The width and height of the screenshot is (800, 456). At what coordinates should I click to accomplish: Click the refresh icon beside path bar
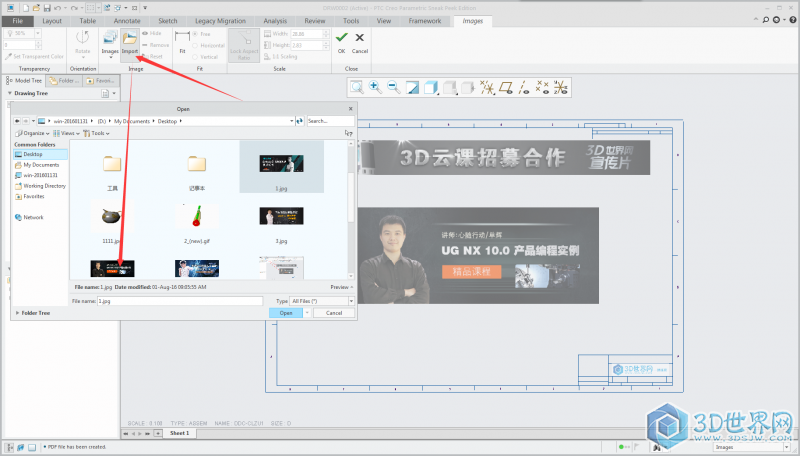coord(299,121)
